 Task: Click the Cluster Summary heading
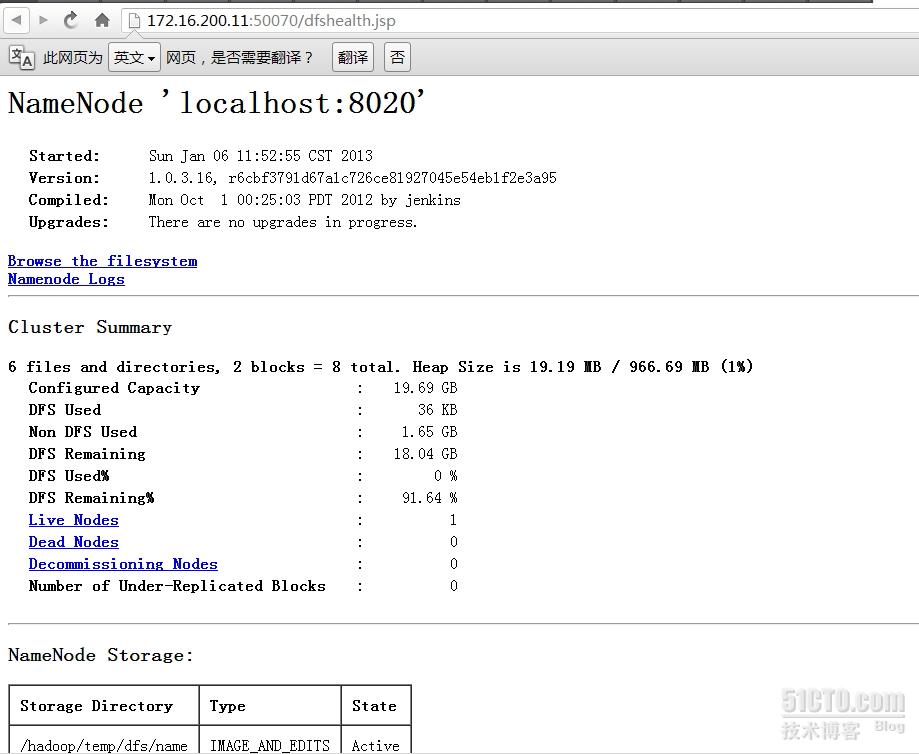tap(90, 327)
